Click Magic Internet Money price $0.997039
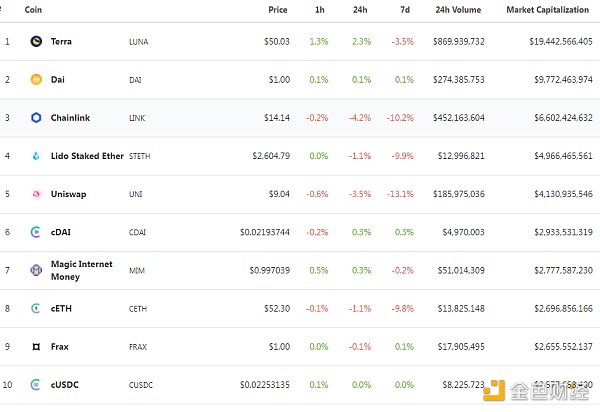 click(270, 270)
